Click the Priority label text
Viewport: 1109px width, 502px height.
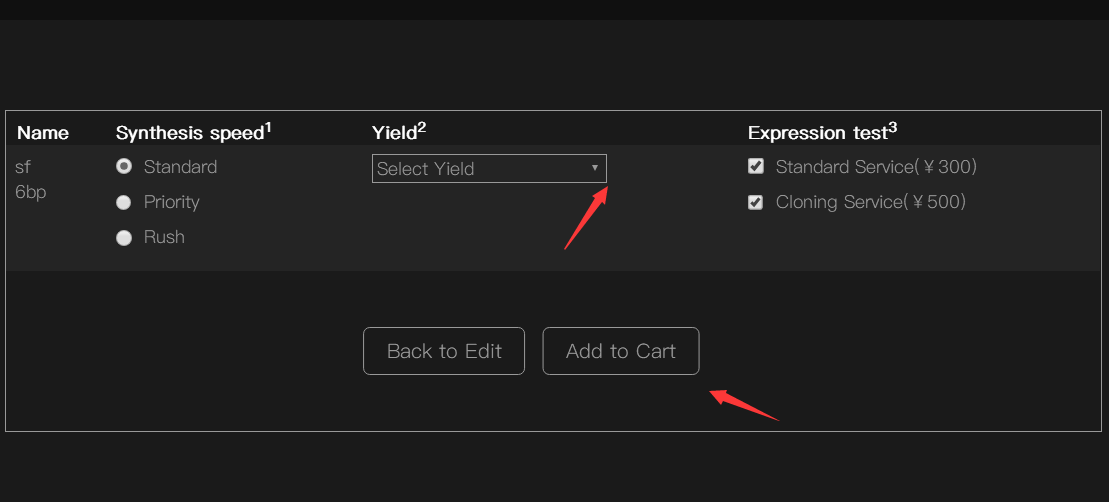pyautogui.click(x=172, y=202)
